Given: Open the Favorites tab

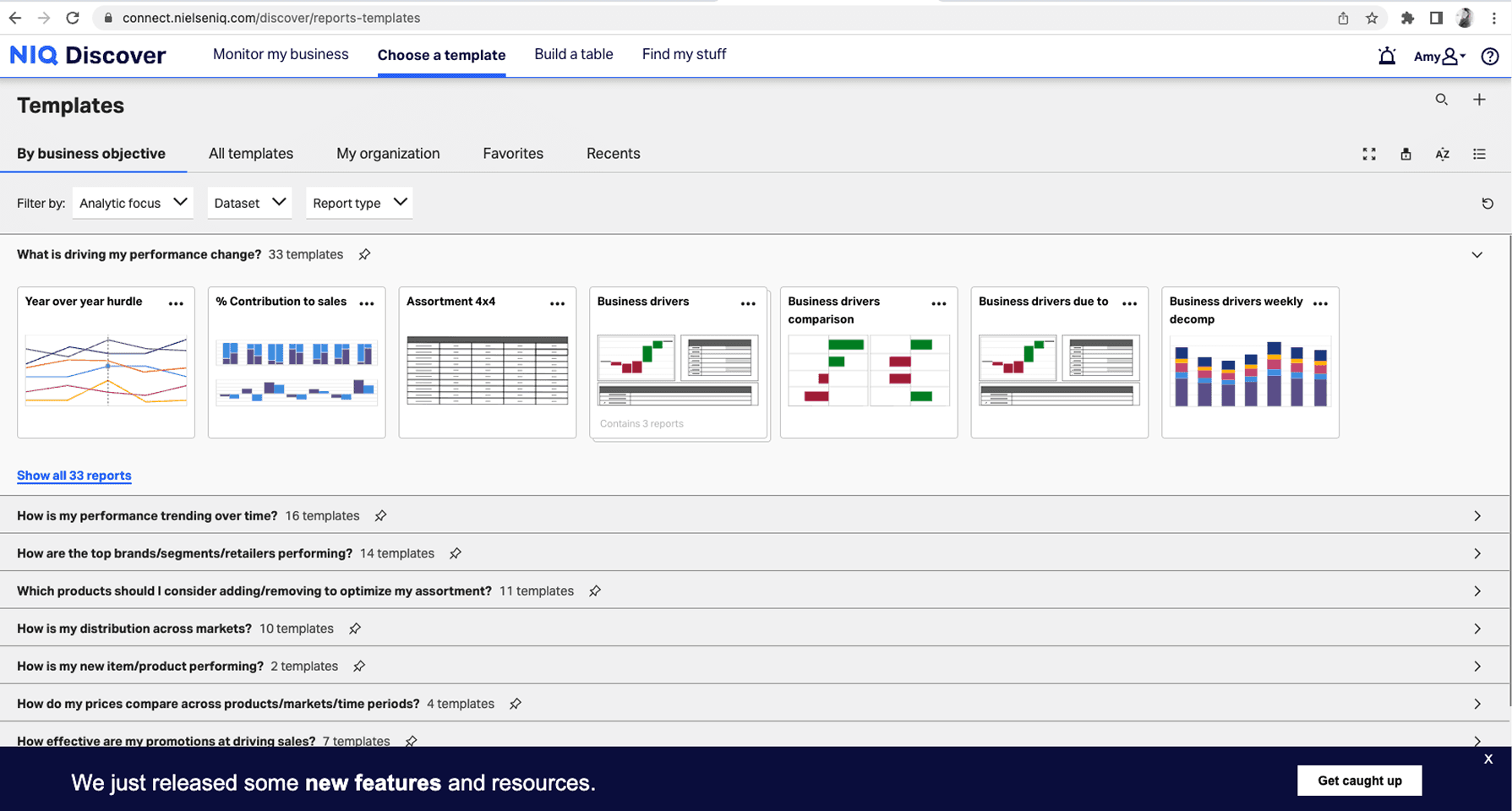Looking at the screenshot, I should click(x=513, y=154).
